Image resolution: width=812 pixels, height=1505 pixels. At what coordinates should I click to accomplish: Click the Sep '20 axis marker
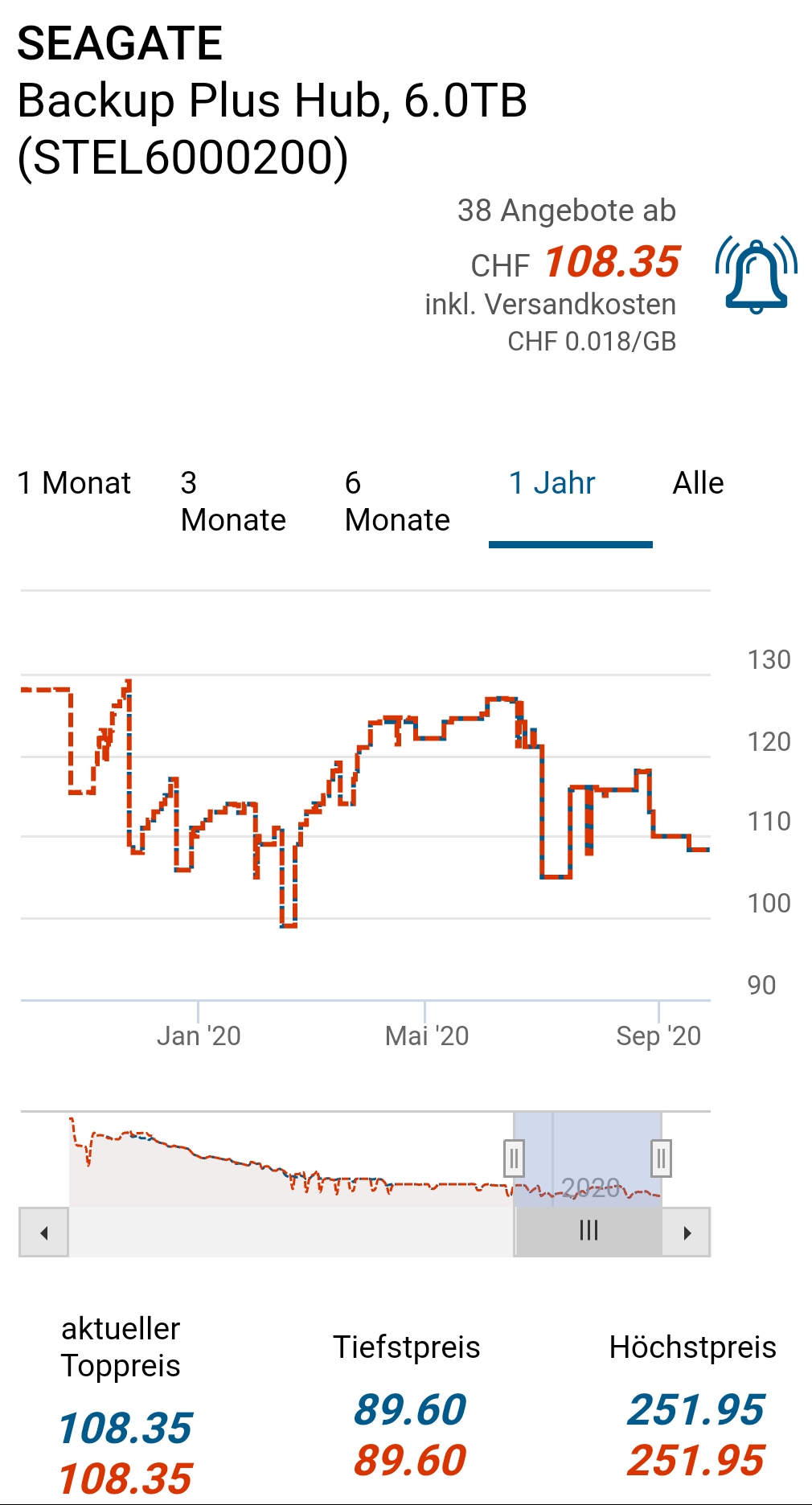coord(658,1035)
